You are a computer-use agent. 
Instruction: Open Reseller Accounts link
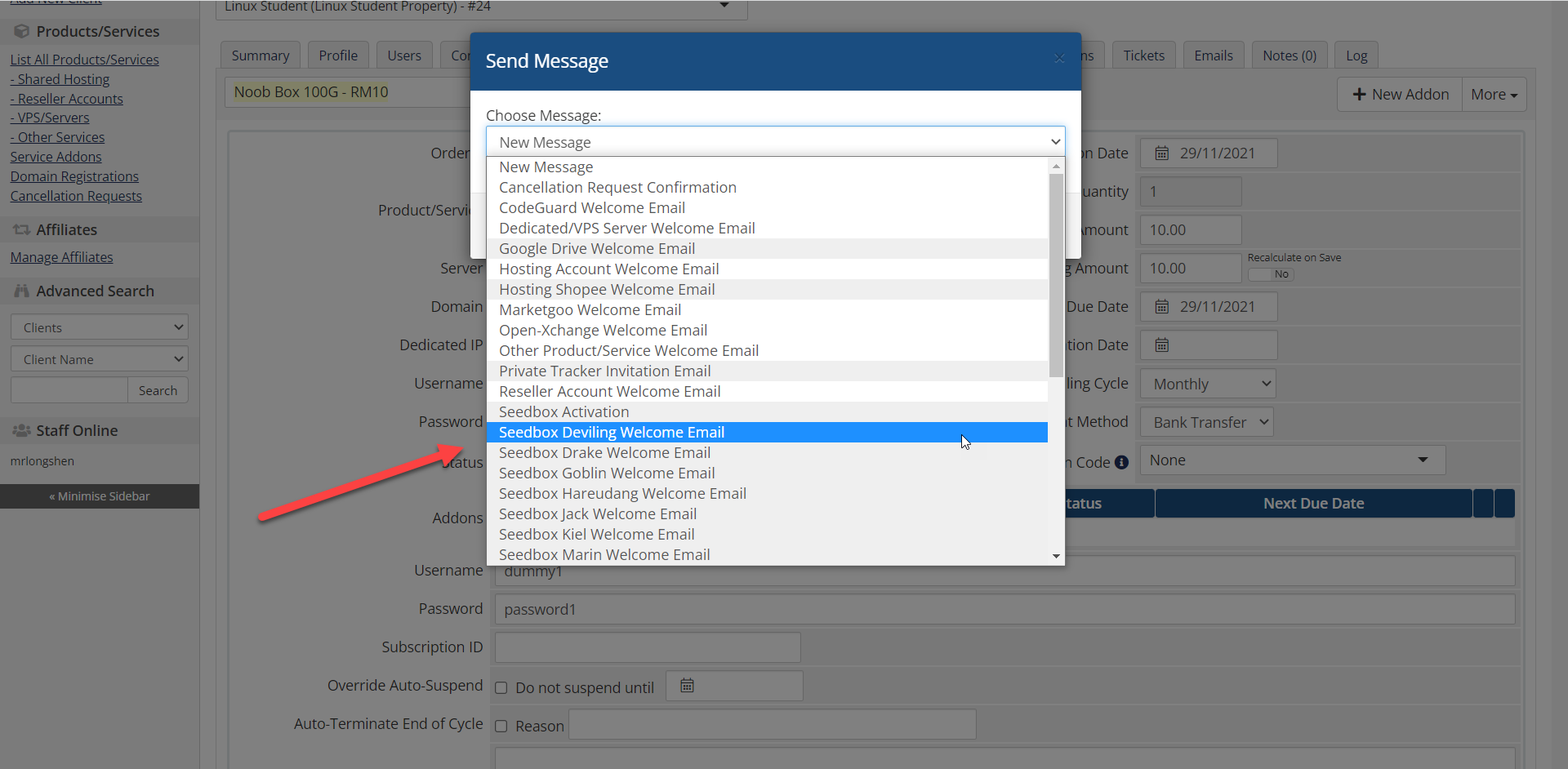pyautogui.click(x=67, y=99)
